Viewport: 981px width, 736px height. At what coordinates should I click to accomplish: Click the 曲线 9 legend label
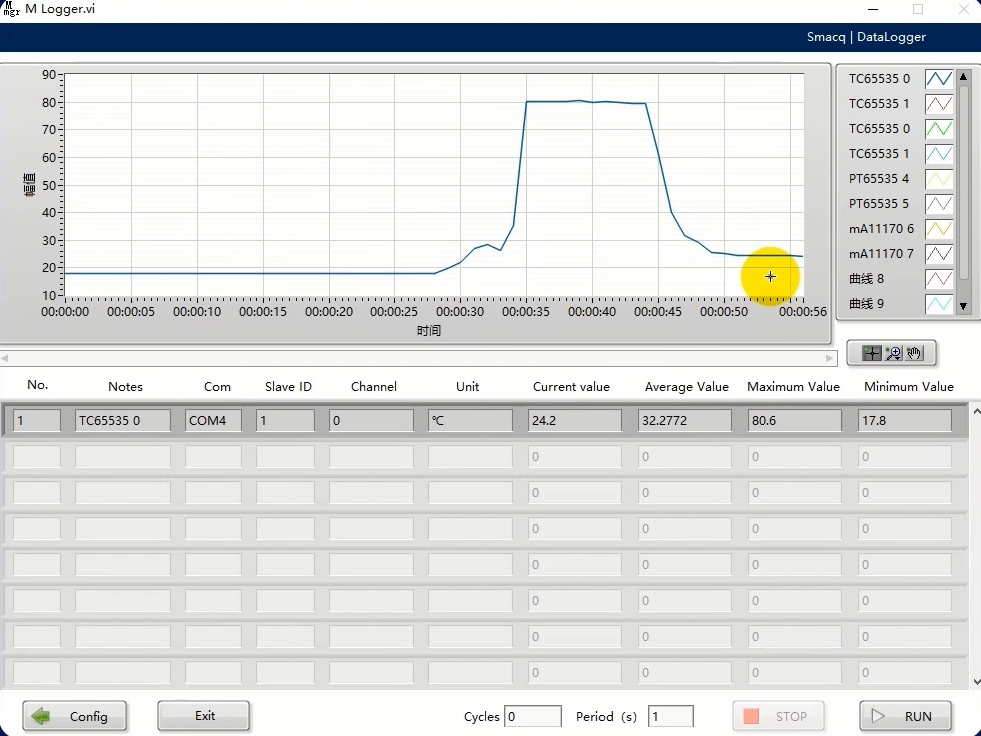tap(866, 304)
